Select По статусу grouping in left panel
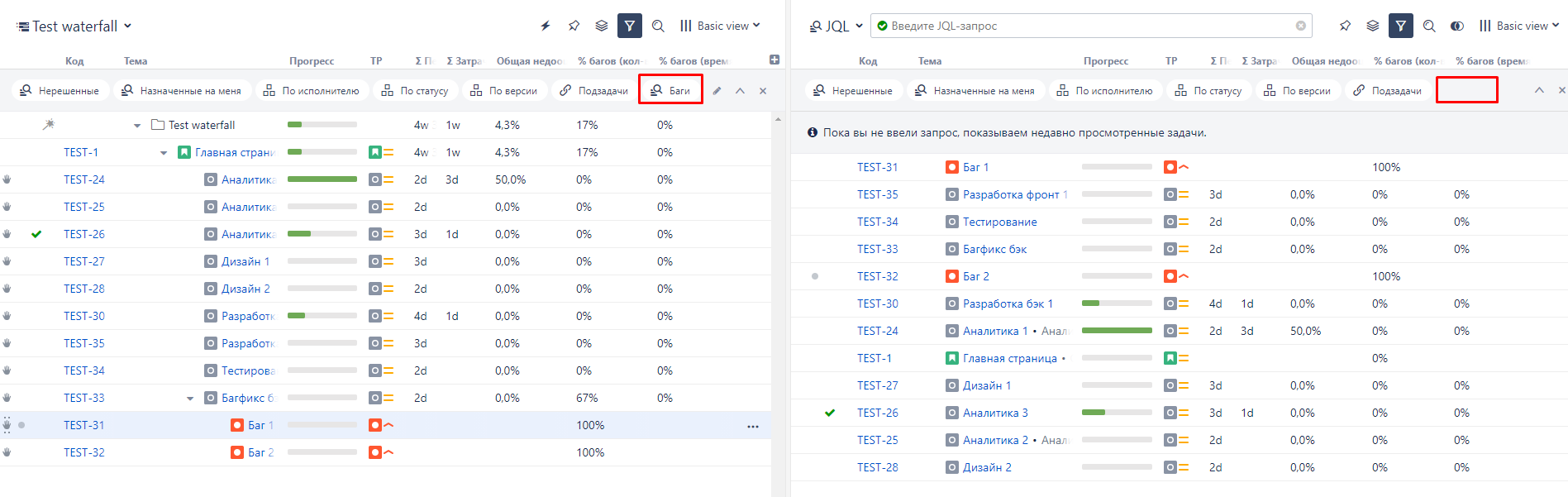Screen dimensions: 1568x497 pos(415,91)
